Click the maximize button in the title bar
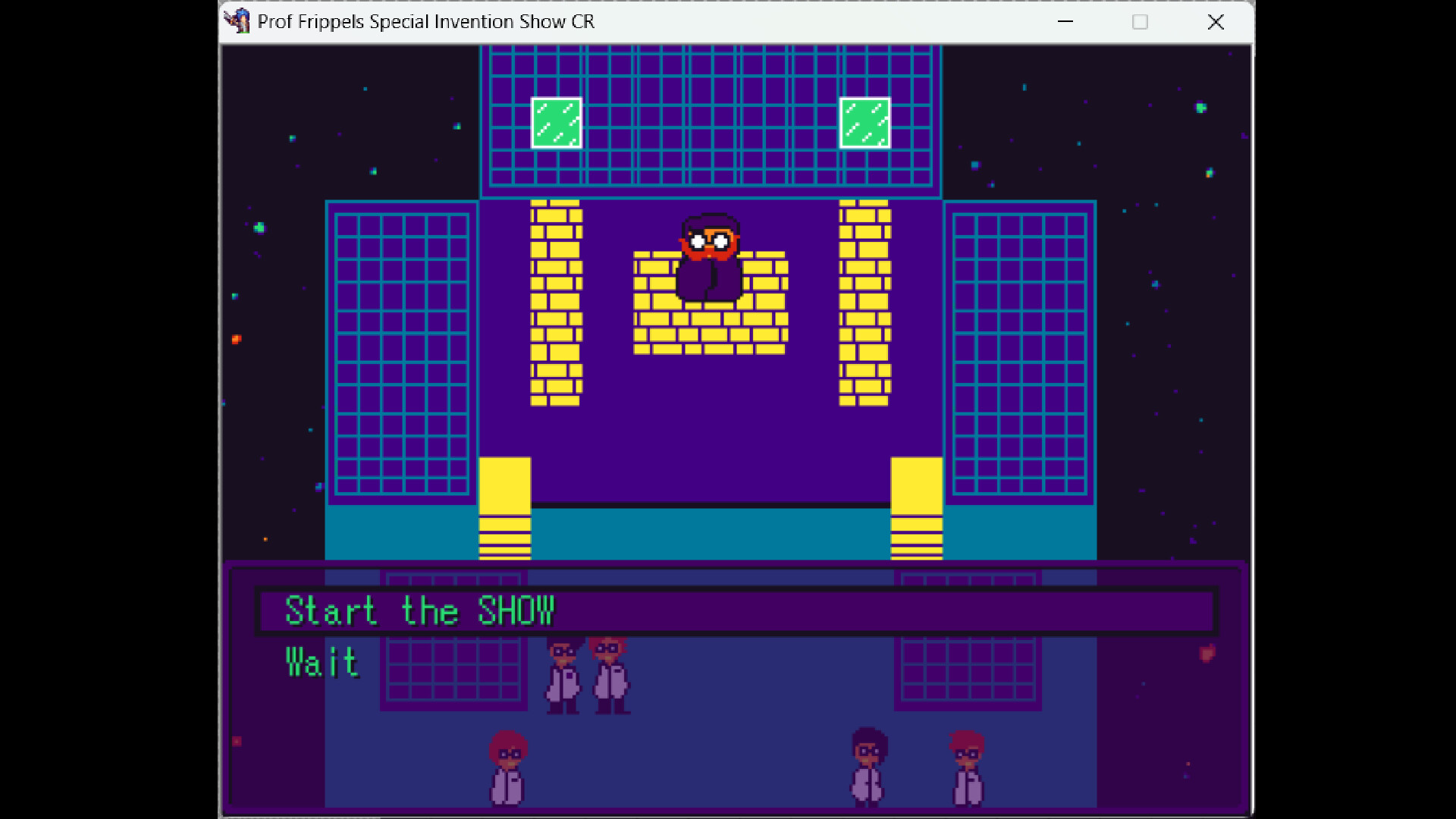The width and height of the screenshot is (1456, 819). coord(1140,22)
